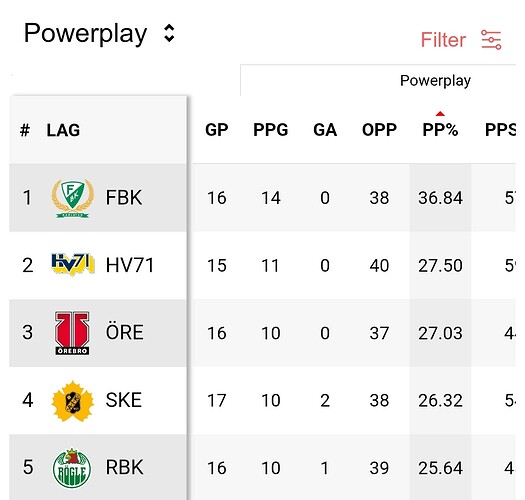
Task: Sort by GA column header
Action: point(325,130)
